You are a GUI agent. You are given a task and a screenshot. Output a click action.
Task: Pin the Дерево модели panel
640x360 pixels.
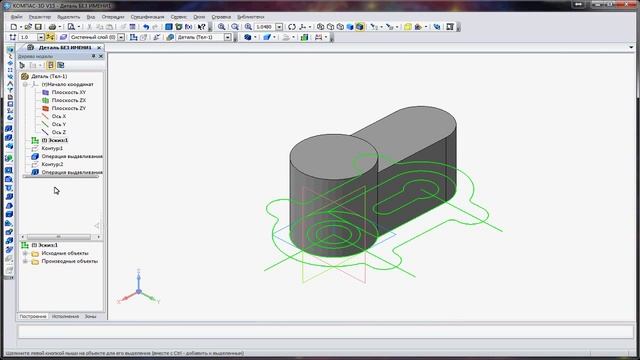pos(93,56)
